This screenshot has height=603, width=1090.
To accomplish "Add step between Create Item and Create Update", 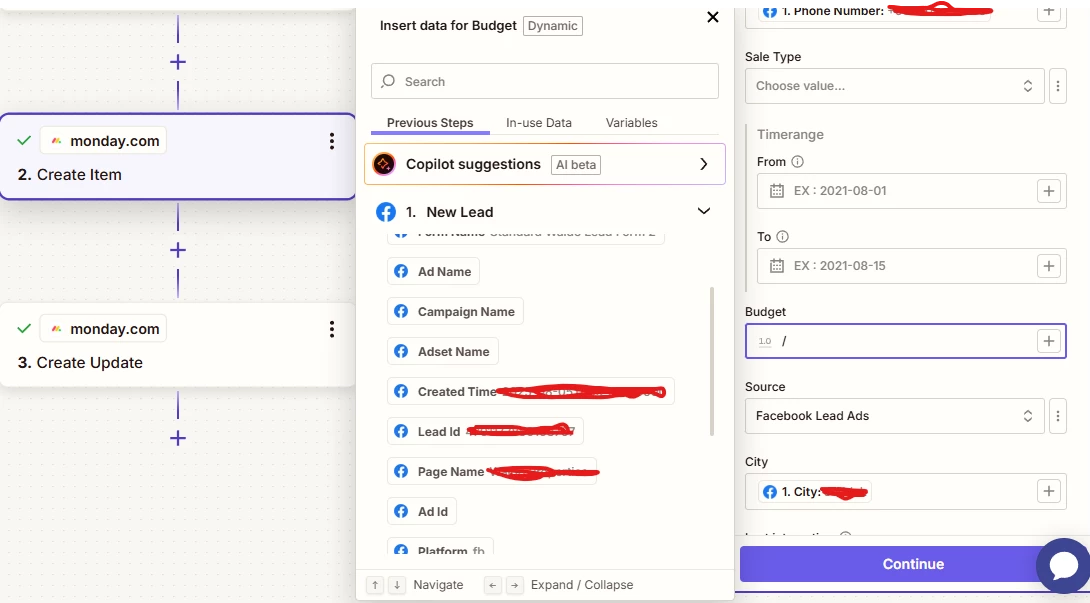I will pyautogui.click(x=178, y=250).
